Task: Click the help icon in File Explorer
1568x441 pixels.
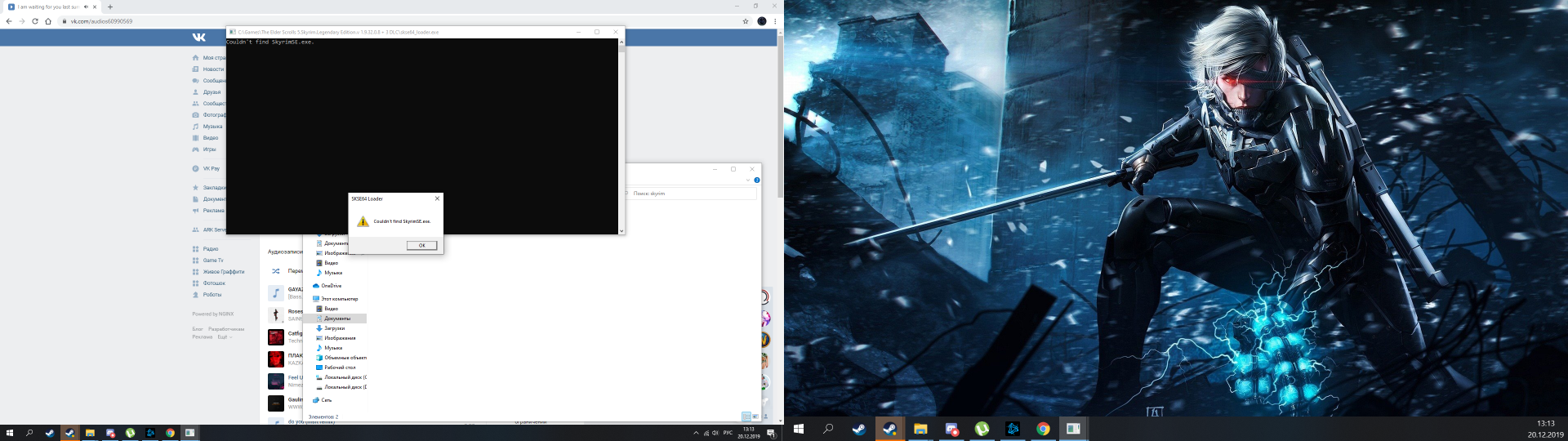Action: click(x=757, y=180)
